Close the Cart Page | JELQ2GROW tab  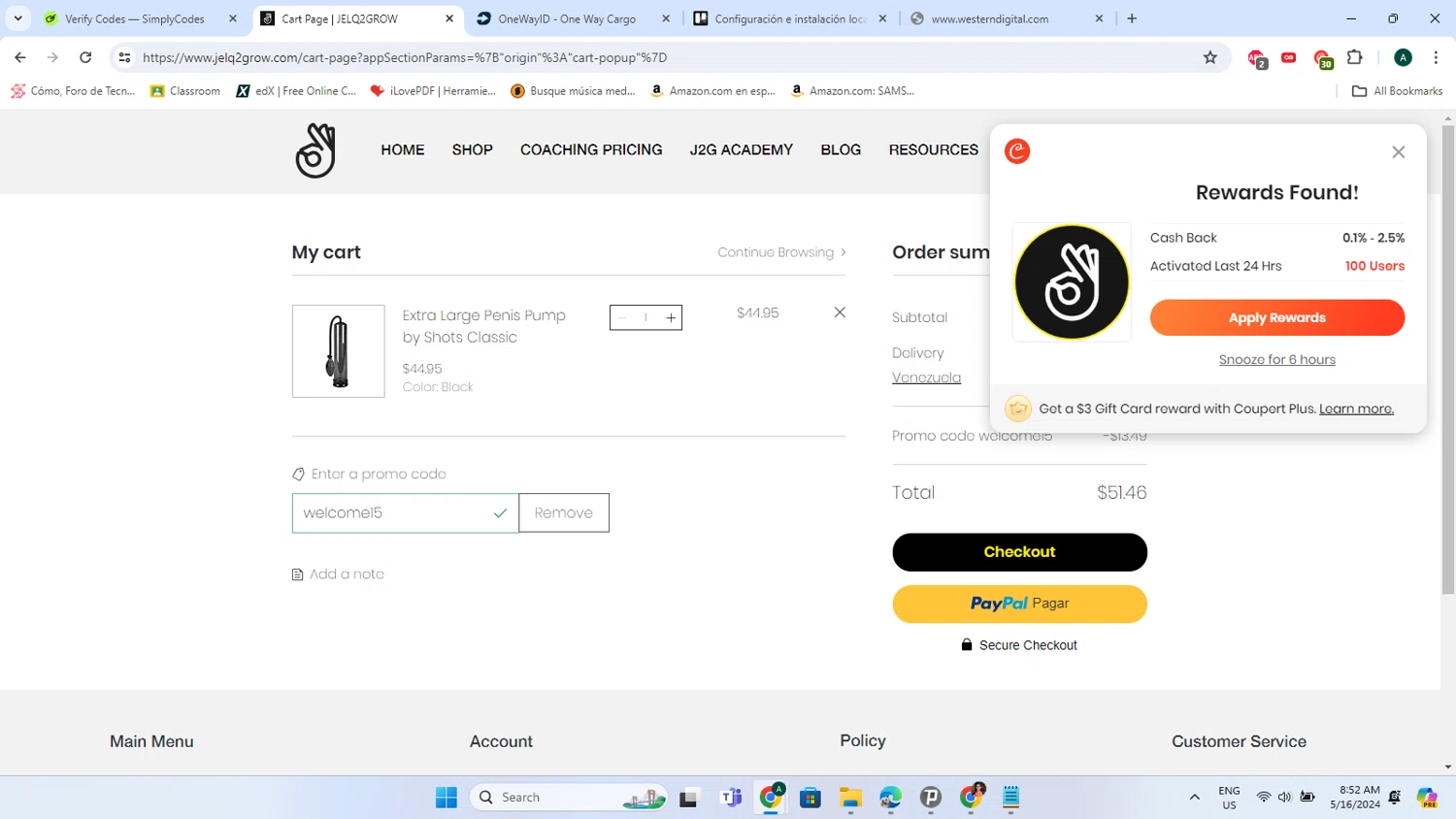click(449, 18)
